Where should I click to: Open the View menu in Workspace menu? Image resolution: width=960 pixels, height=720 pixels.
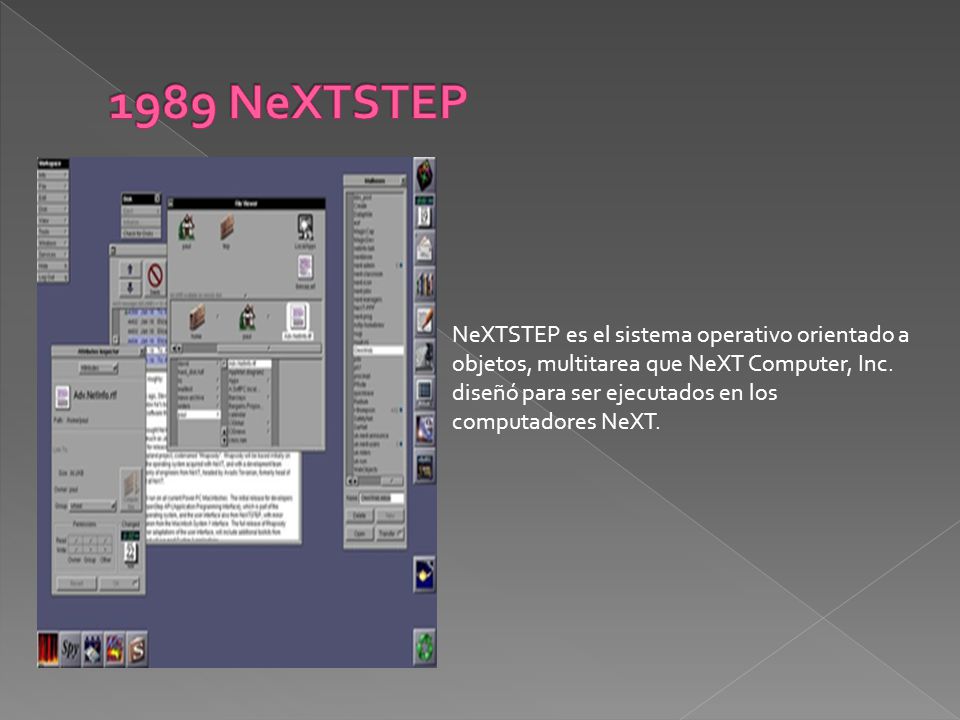[x=53, y=220]
